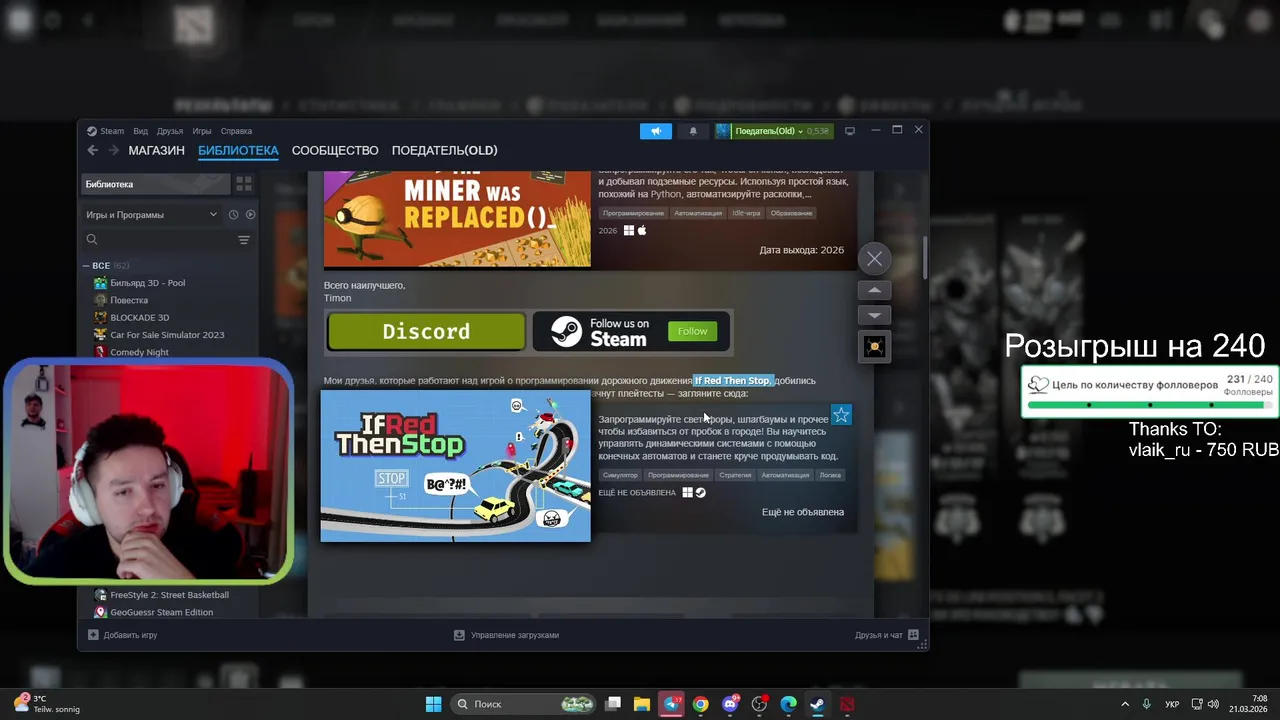Screen dimensions: 1280x720
Task: Open the Игры и Программы dropdown
Action: tap(151, 215)
